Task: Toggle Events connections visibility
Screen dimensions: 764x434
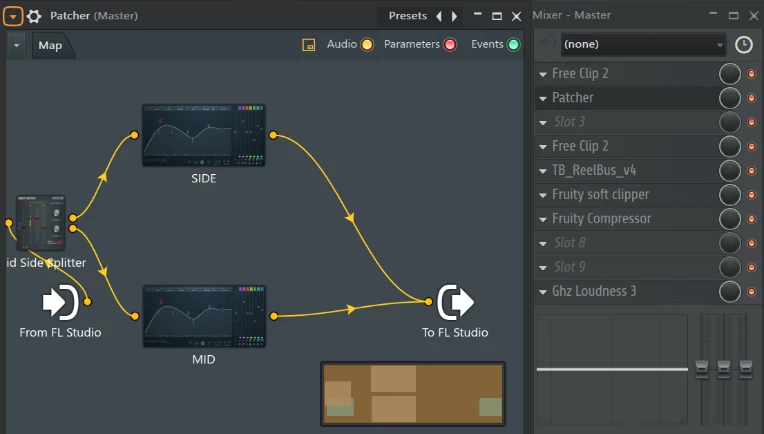Action: click(513, 45)
